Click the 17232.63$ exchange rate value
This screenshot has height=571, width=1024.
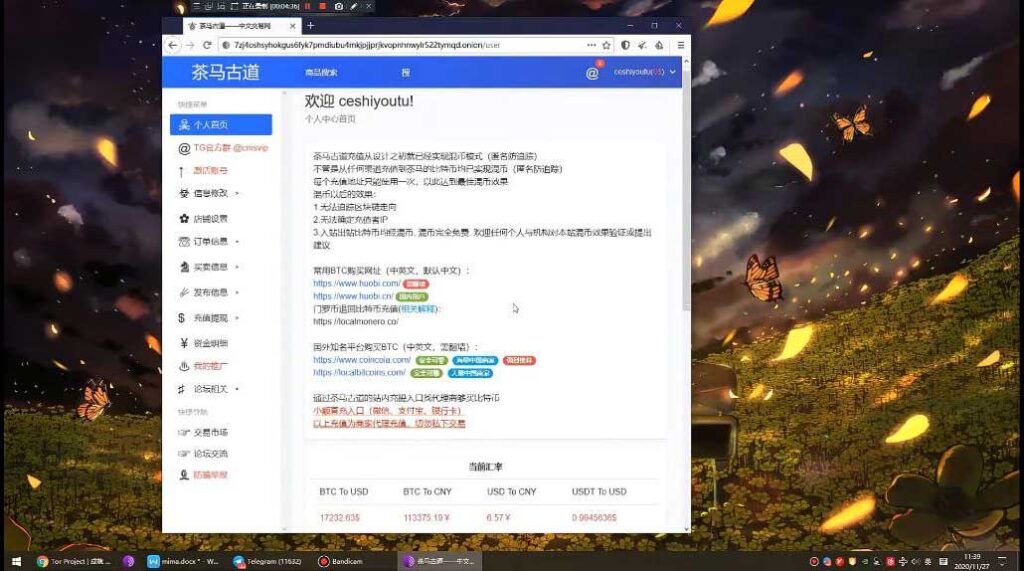pyautogui.click(x=340, y=517)
